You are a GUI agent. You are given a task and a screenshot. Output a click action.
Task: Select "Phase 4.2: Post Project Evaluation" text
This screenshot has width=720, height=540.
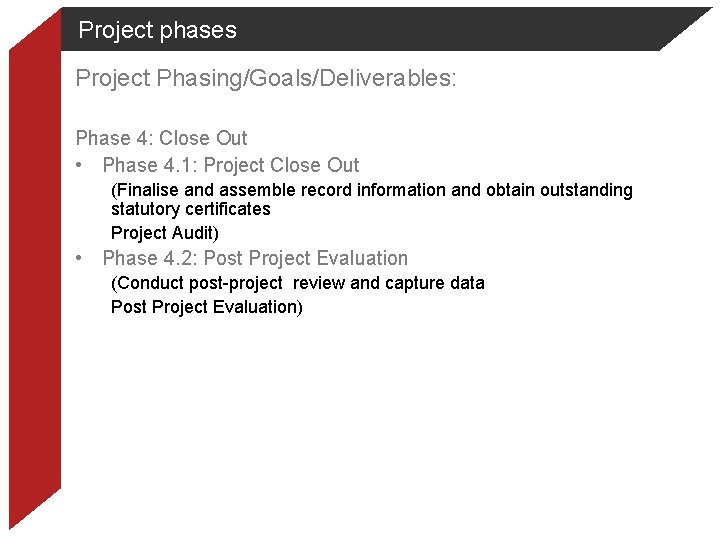pyautogui.click(x=255, y=258)
